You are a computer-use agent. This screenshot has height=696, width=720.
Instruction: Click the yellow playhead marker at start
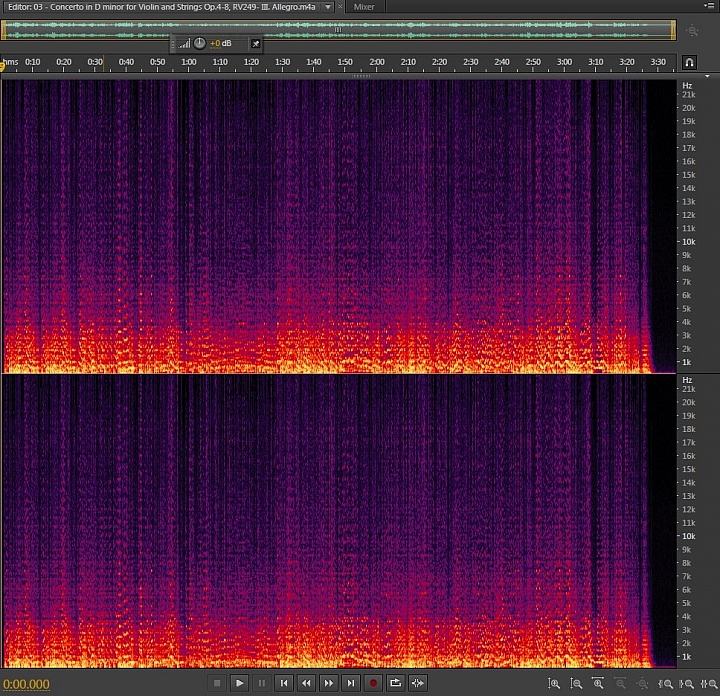(x=2, y=67)
